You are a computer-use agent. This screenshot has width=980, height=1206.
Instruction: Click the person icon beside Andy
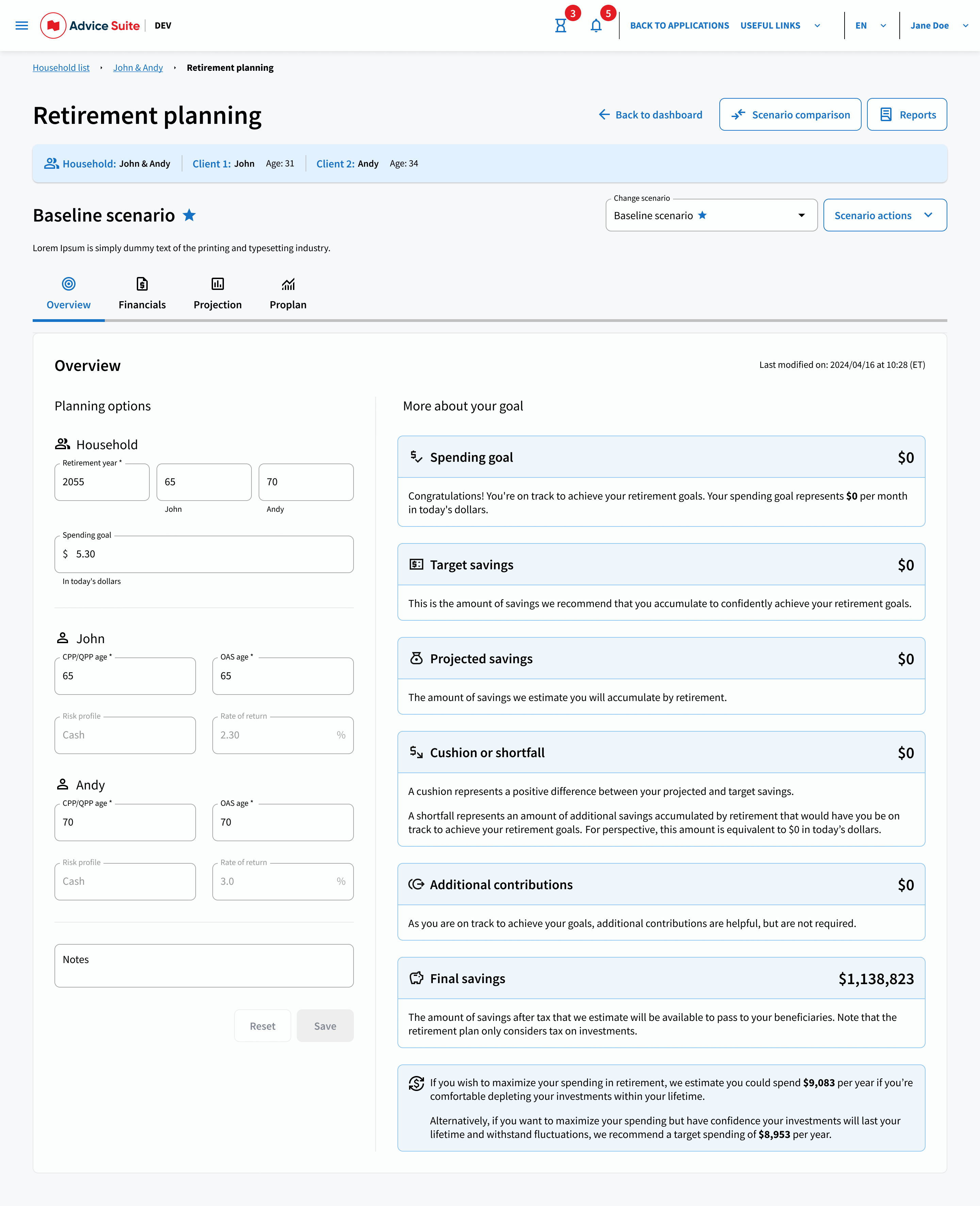pos(62,784)
